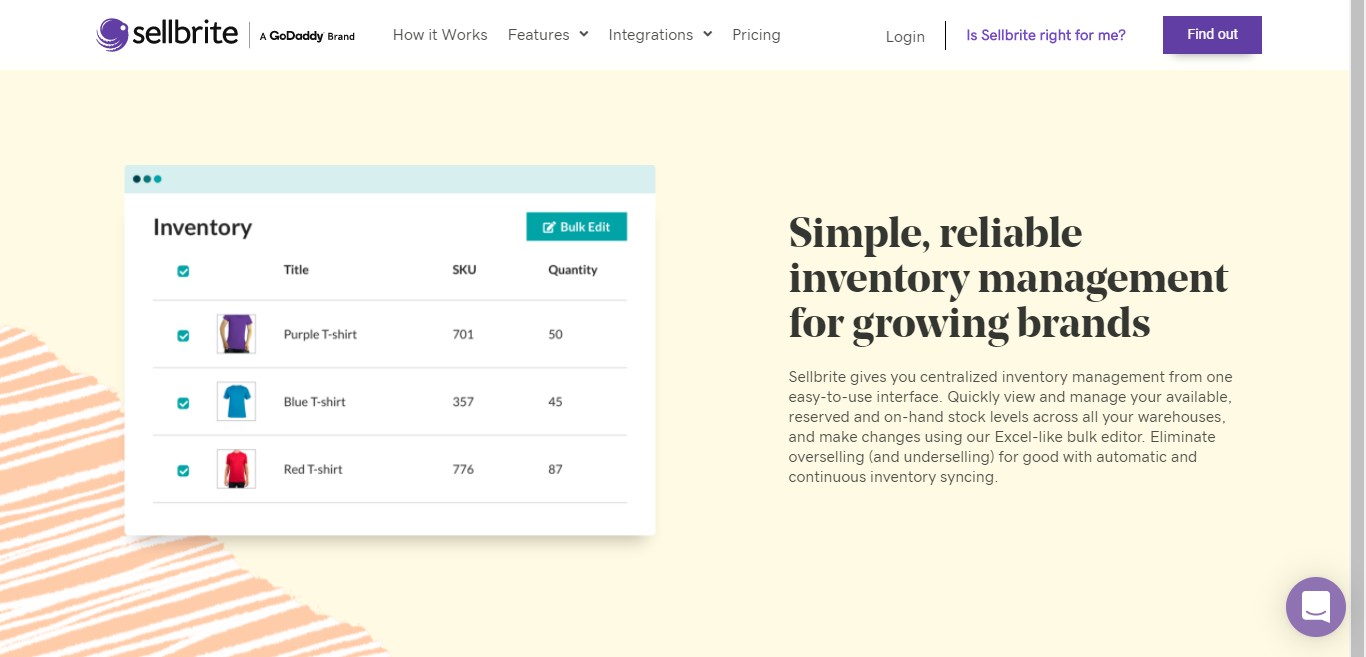Toggle the select-all checkbox in the header row
The height and width of the screenshot is (657, 1366).
[183, 271]
